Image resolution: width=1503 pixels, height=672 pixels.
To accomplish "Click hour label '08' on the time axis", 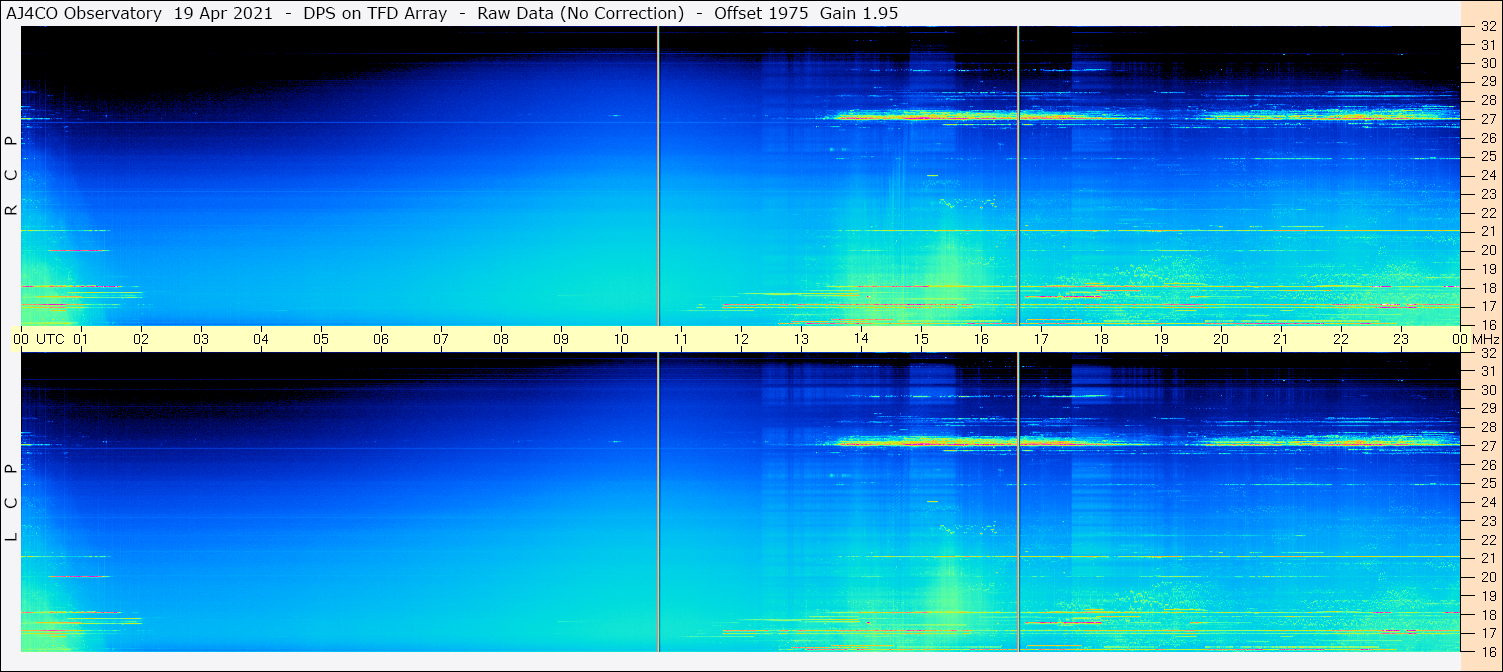I will [x=501, y=339].
